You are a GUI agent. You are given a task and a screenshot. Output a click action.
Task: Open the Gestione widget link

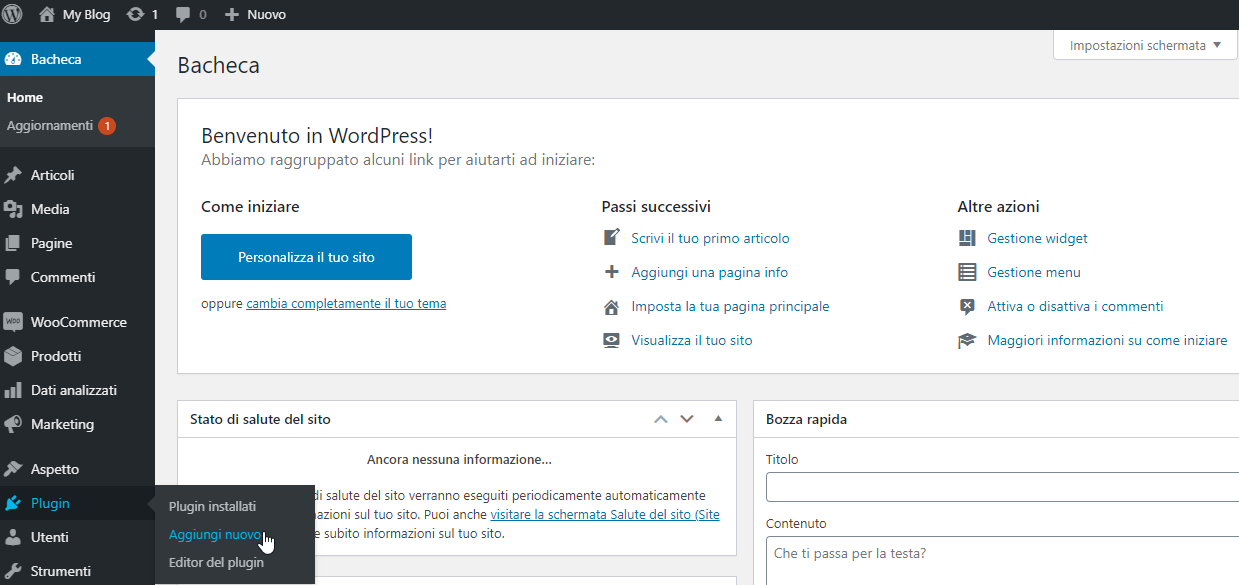point(1037,238)
